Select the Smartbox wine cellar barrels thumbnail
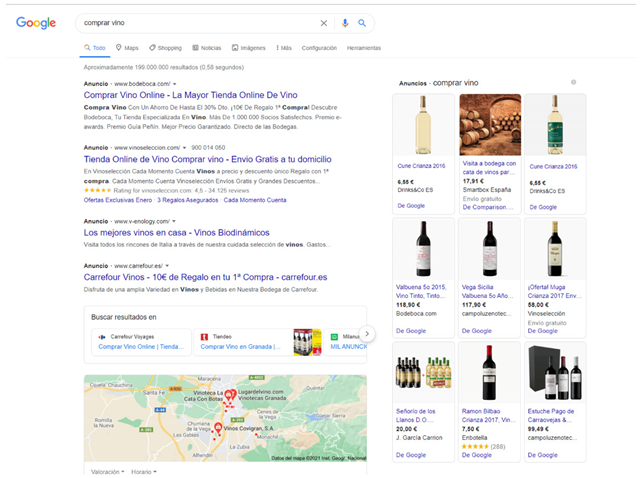The width and height of the screenshot is (643, 478). [489, 124]
